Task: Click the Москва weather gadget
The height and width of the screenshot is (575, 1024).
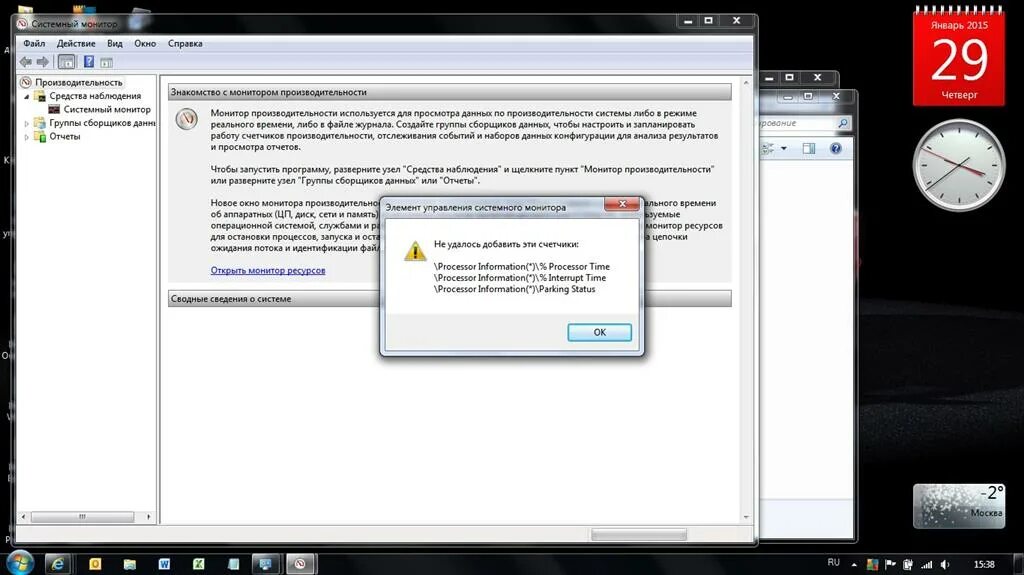Action: pos(959,505)
